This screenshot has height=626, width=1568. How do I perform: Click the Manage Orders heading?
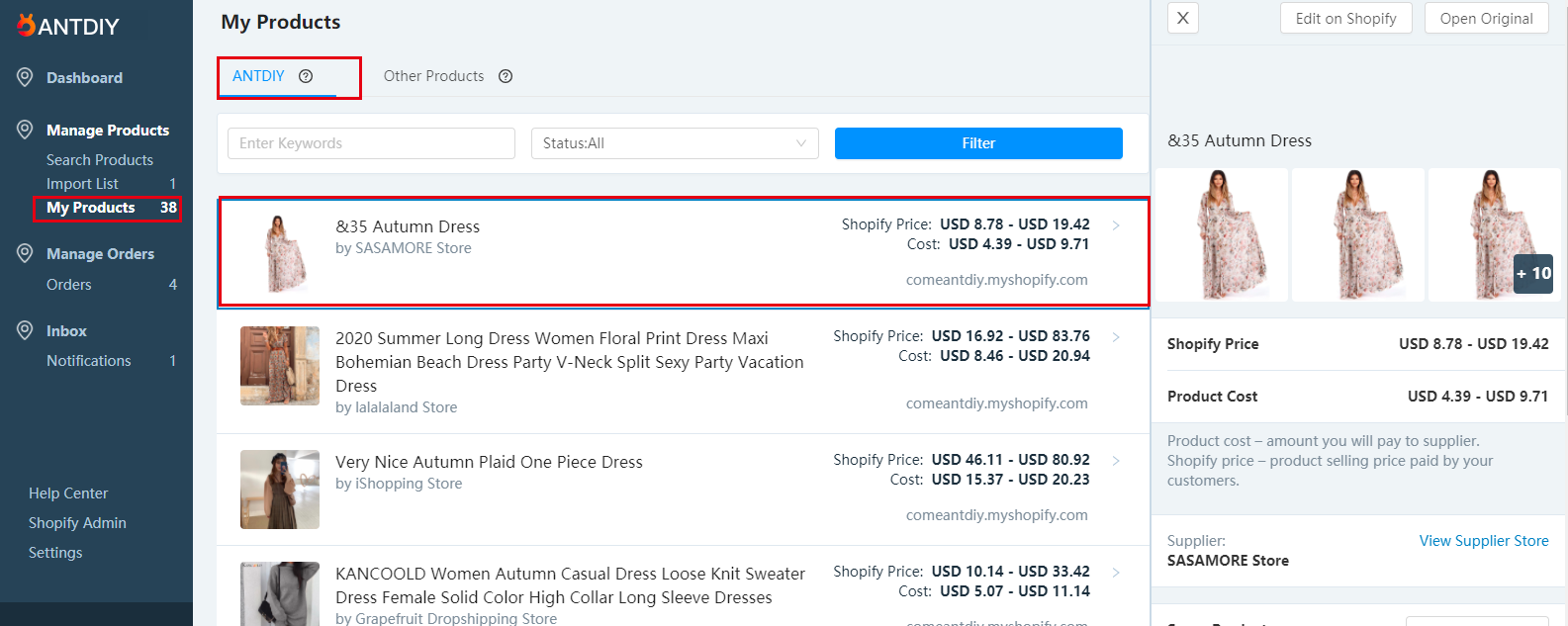coord(100,254)
